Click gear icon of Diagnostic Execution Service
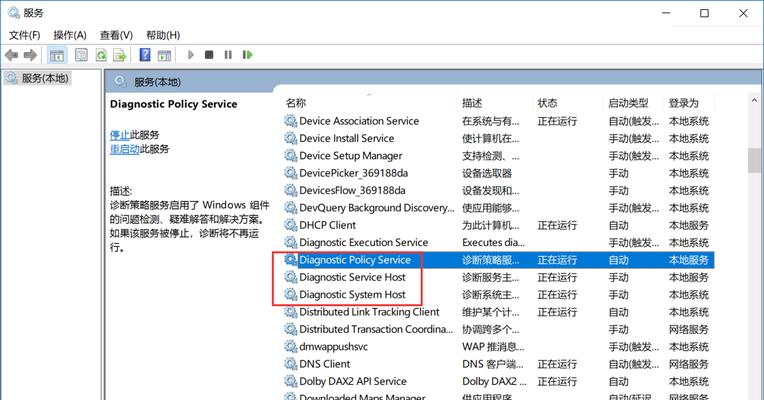 point(290,242)
